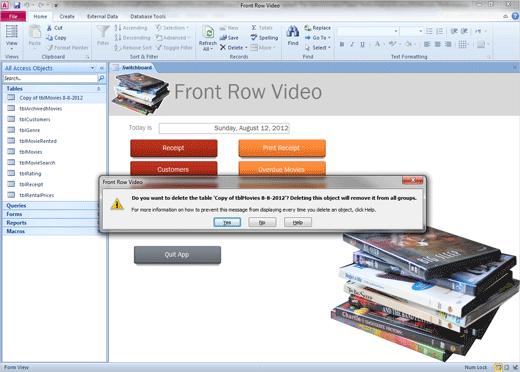Toggle Bold text formatting
This screenshot has height=372, width=520.
[x=342, y=44]
